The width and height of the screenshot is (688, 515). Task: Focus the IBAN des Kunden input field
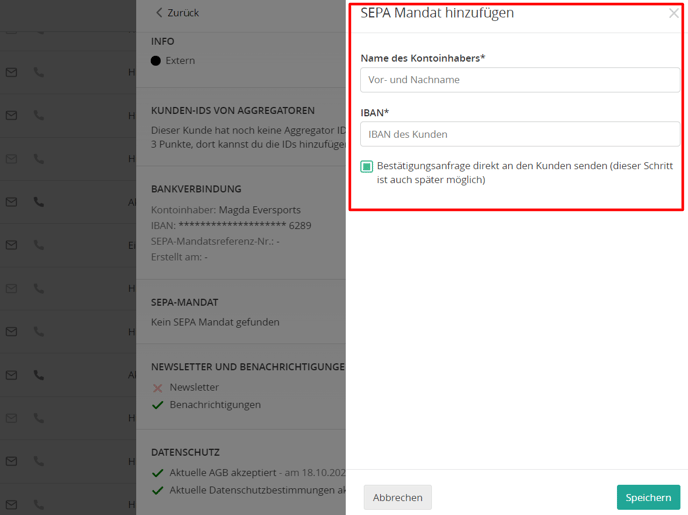tap(520, 134)
